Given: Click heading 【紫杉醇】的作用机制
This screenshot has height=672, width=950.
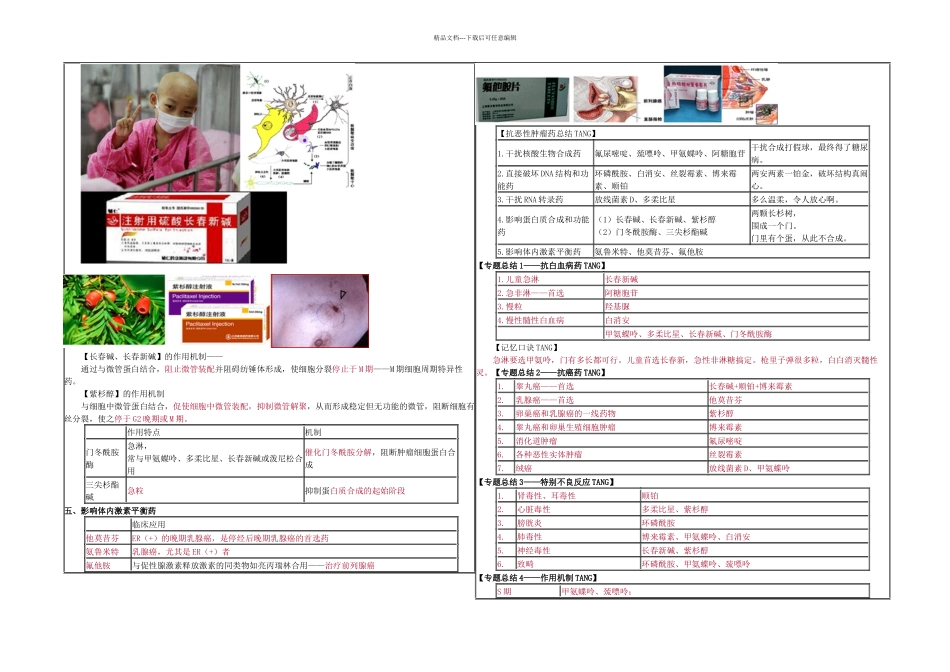Looking at the screenshot, I should pyautogui.click(x=123, y=393).
